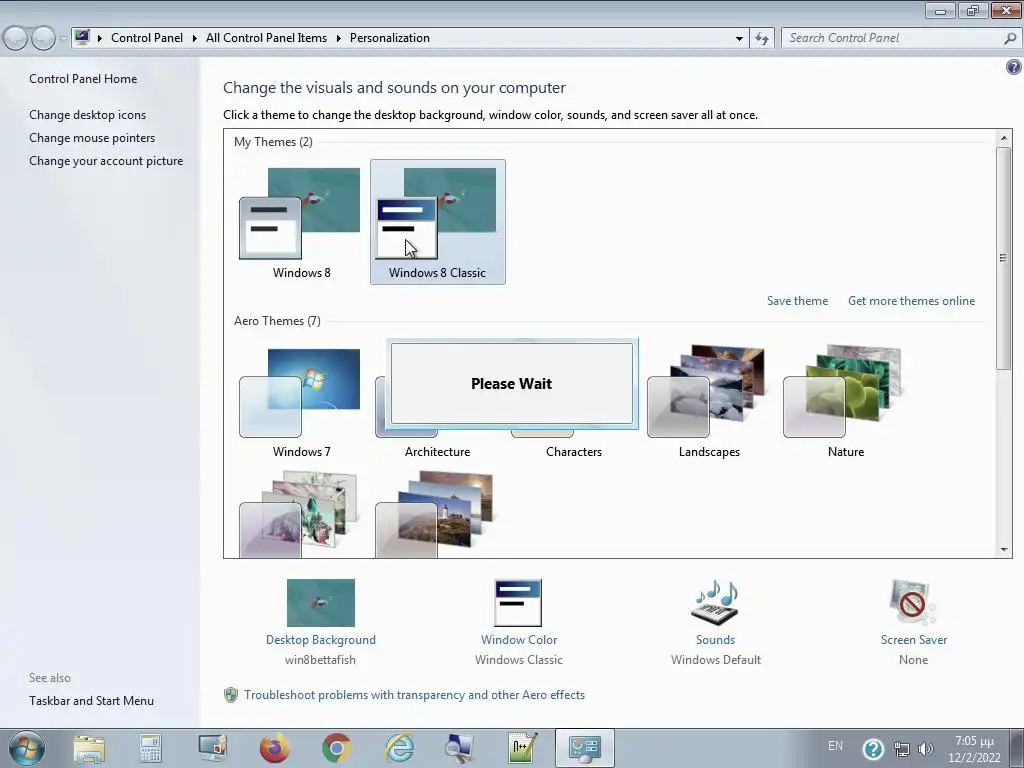Open Troubleshoot problems with transparency link
The width and height of the screenshot is (1024, 768).
point(414,695)
